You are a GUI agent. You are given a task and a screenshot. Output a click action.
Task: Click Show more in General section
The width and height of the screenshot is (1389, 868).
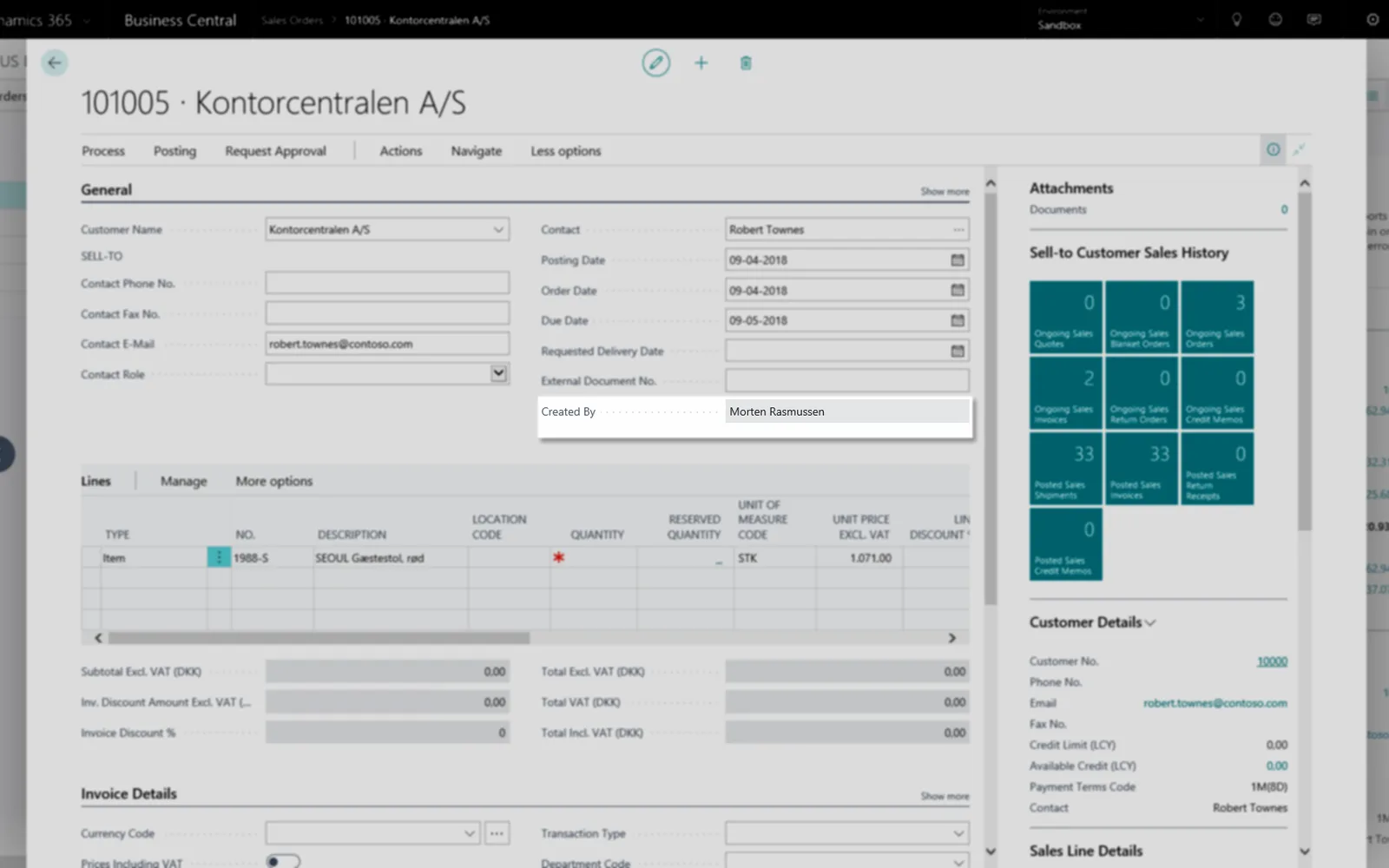pos(945,191)
